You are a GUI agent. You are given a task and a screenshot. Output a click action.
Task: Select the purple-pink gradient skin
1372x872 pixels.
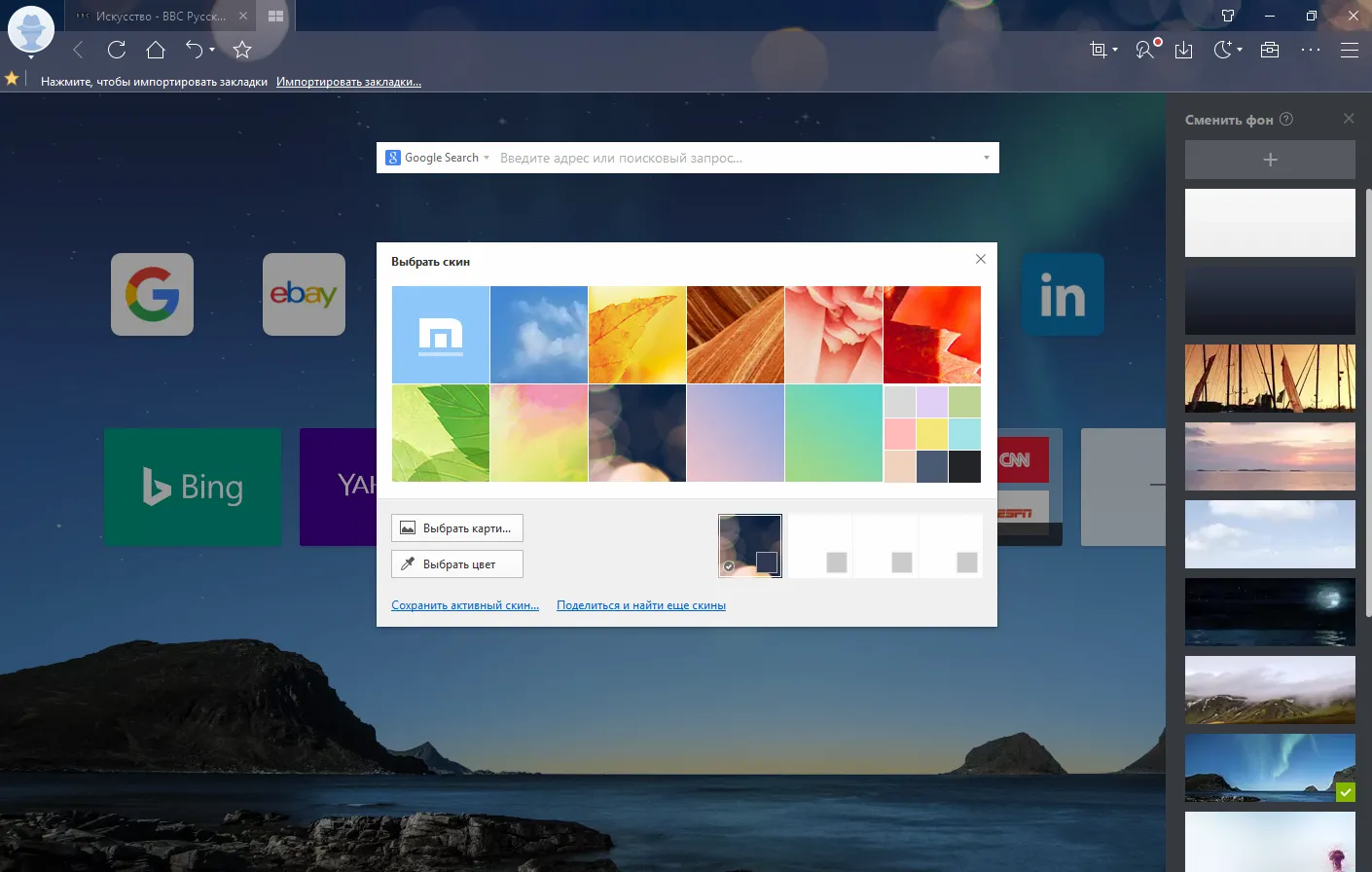(x=736, y=433)
